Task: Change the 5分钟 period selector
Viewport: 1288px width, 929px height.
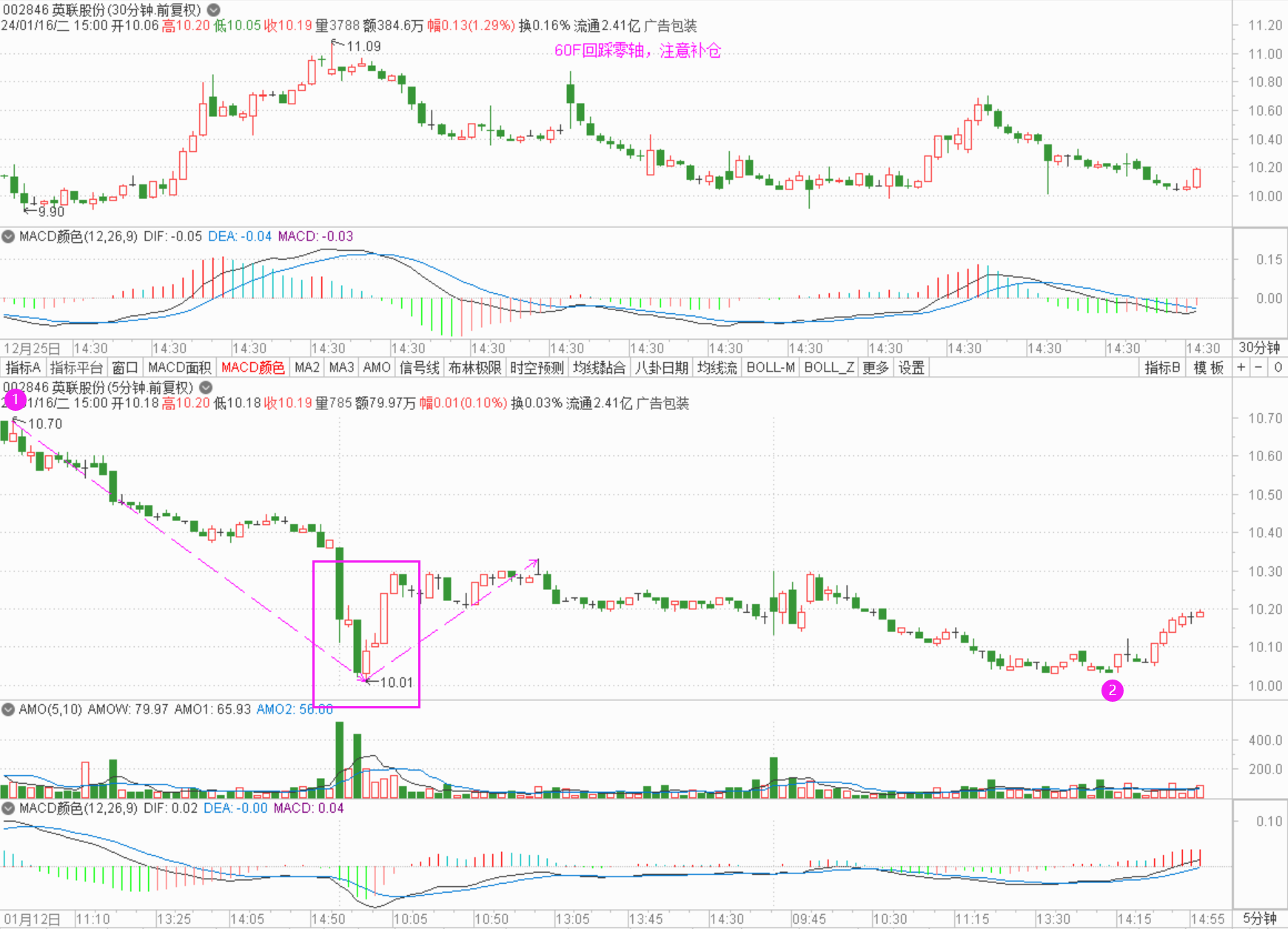Action: tap(1260, 919)
